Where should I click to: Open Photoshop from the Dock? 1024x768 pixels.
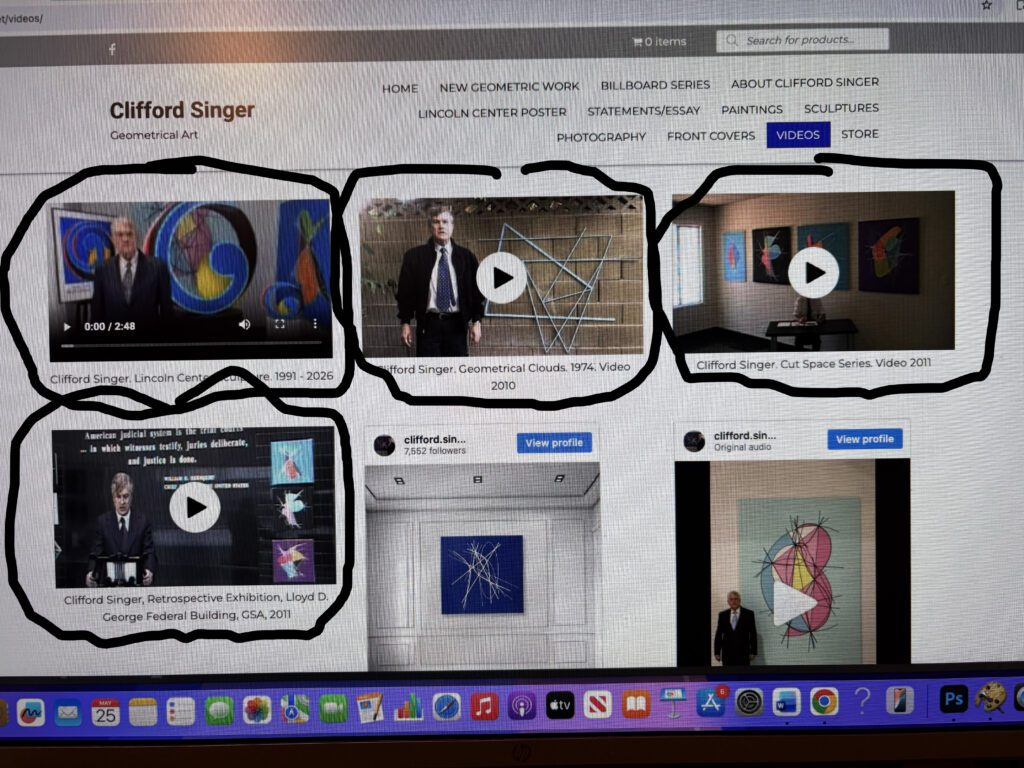953,699
